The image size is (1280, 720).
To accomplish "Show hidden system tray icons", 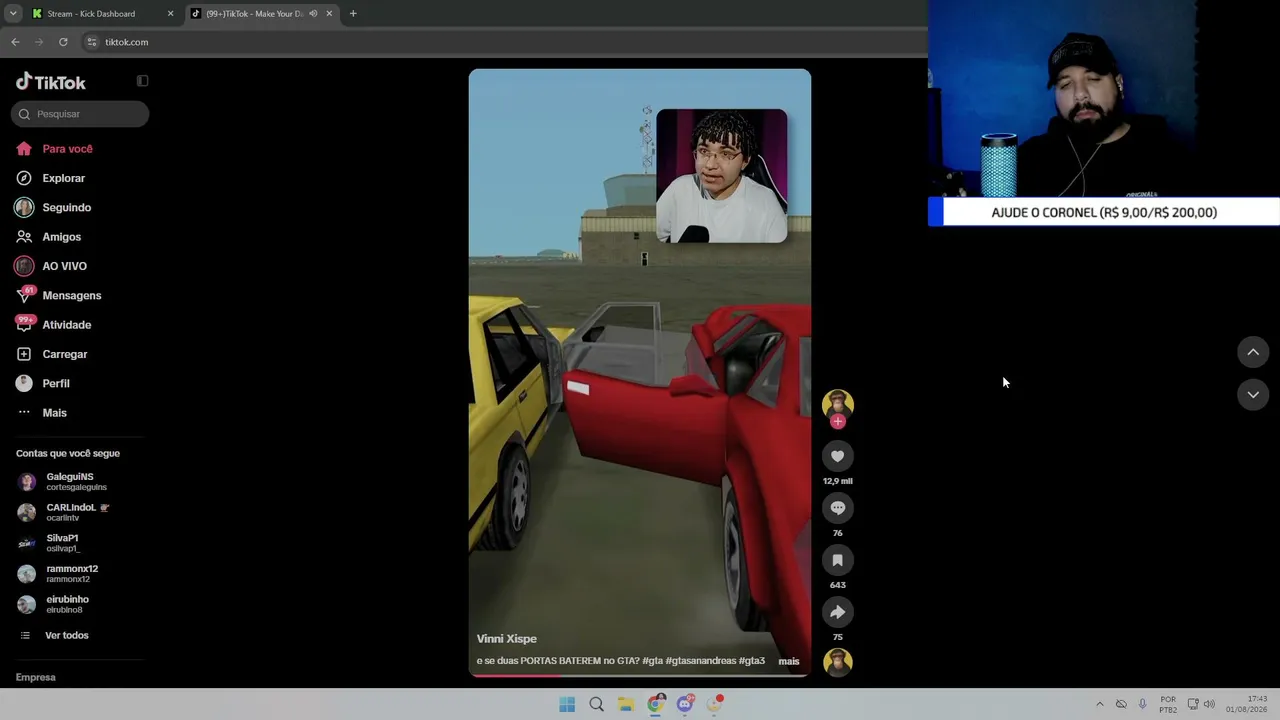I will coord(1100,704).
